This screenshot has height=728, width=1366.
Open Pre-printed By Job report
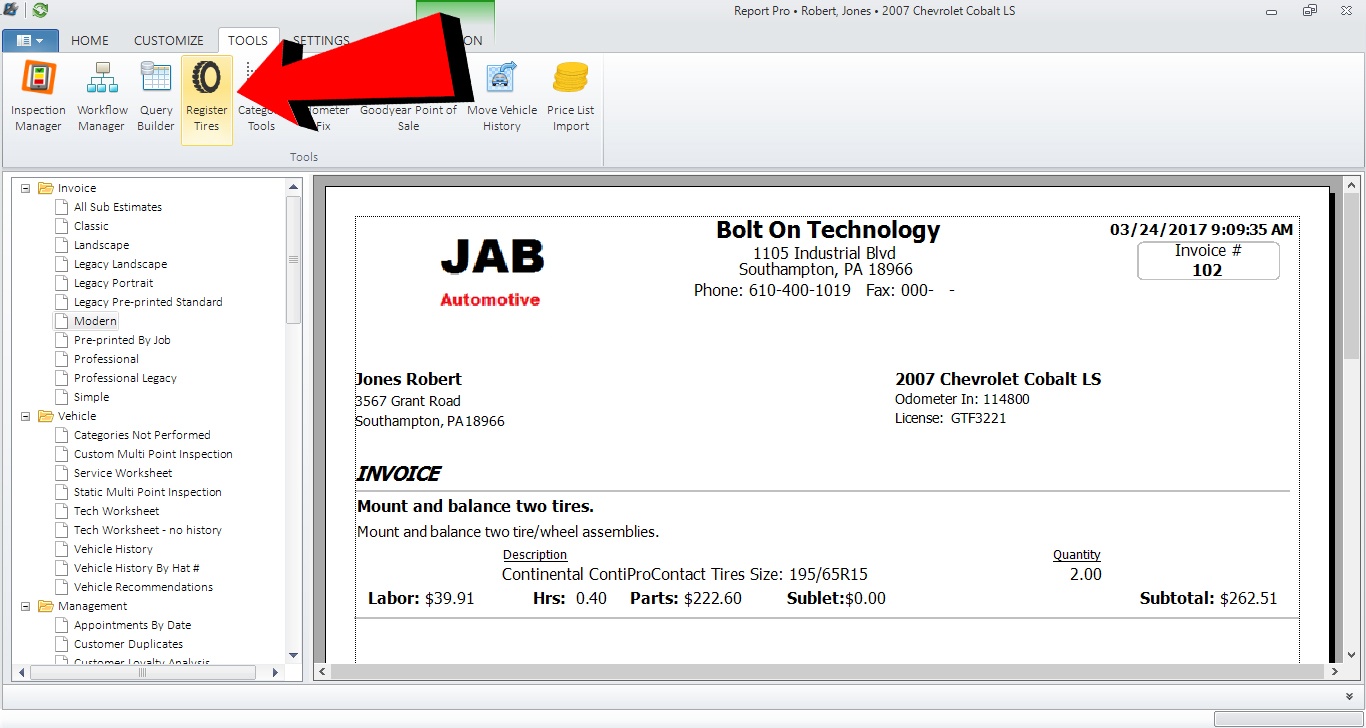click(122, 340)
